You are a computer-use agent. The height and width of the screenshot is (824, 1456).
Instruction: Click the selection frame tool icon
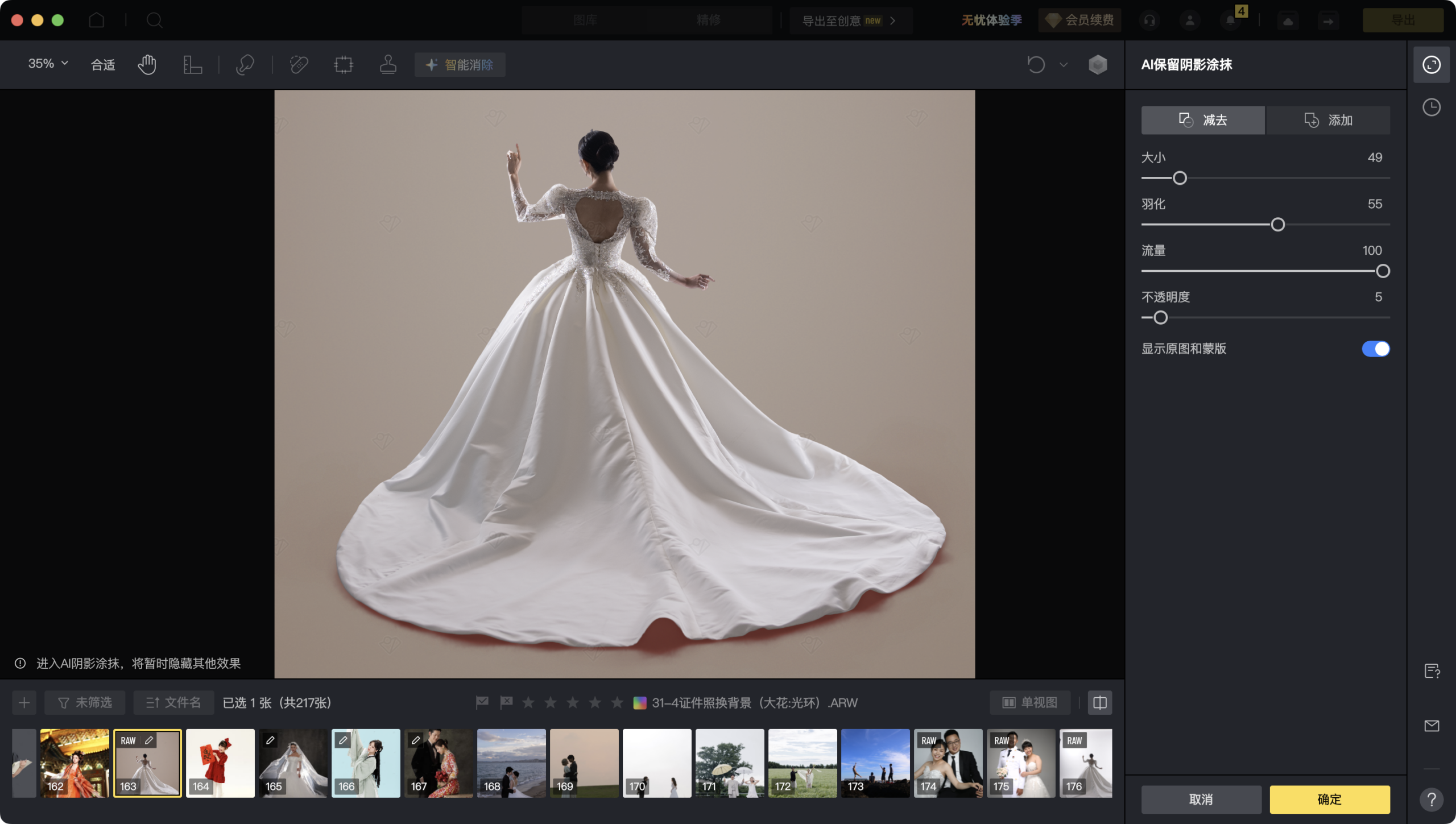(344, 64)
